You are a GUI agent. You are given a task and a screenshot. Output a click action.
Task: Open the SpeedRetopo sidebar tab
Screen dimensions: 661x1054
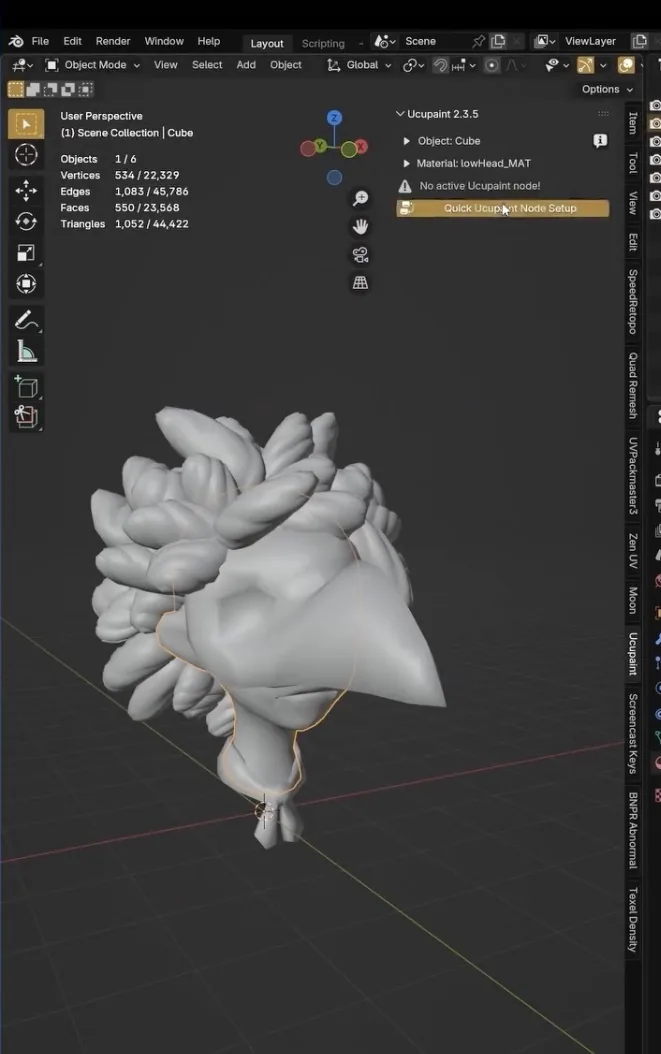click(633, 301)
